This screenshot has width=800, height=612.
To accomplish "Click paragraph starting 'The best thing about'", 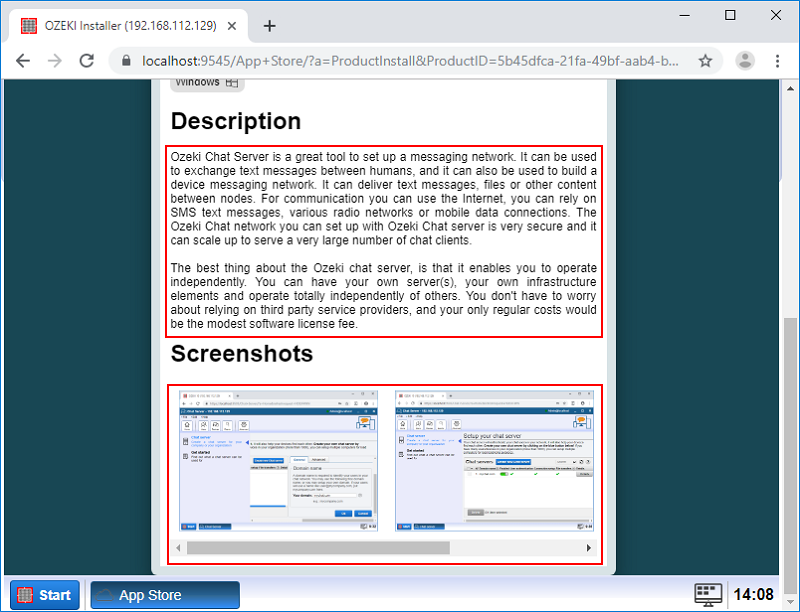I will pyautogui.click(x=383, y=296).
